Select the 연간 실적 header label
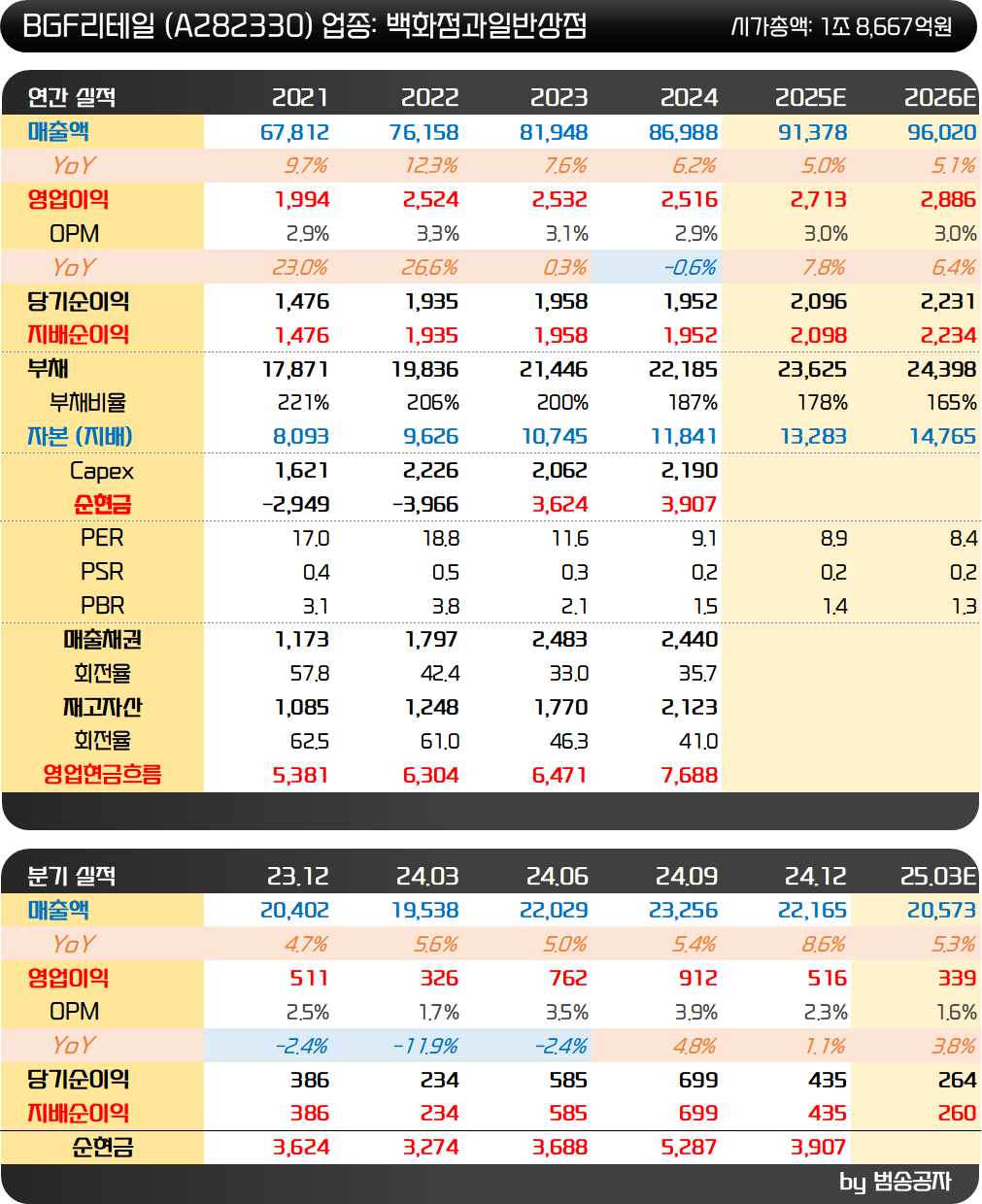The image size is (982, 1204). 71,97
